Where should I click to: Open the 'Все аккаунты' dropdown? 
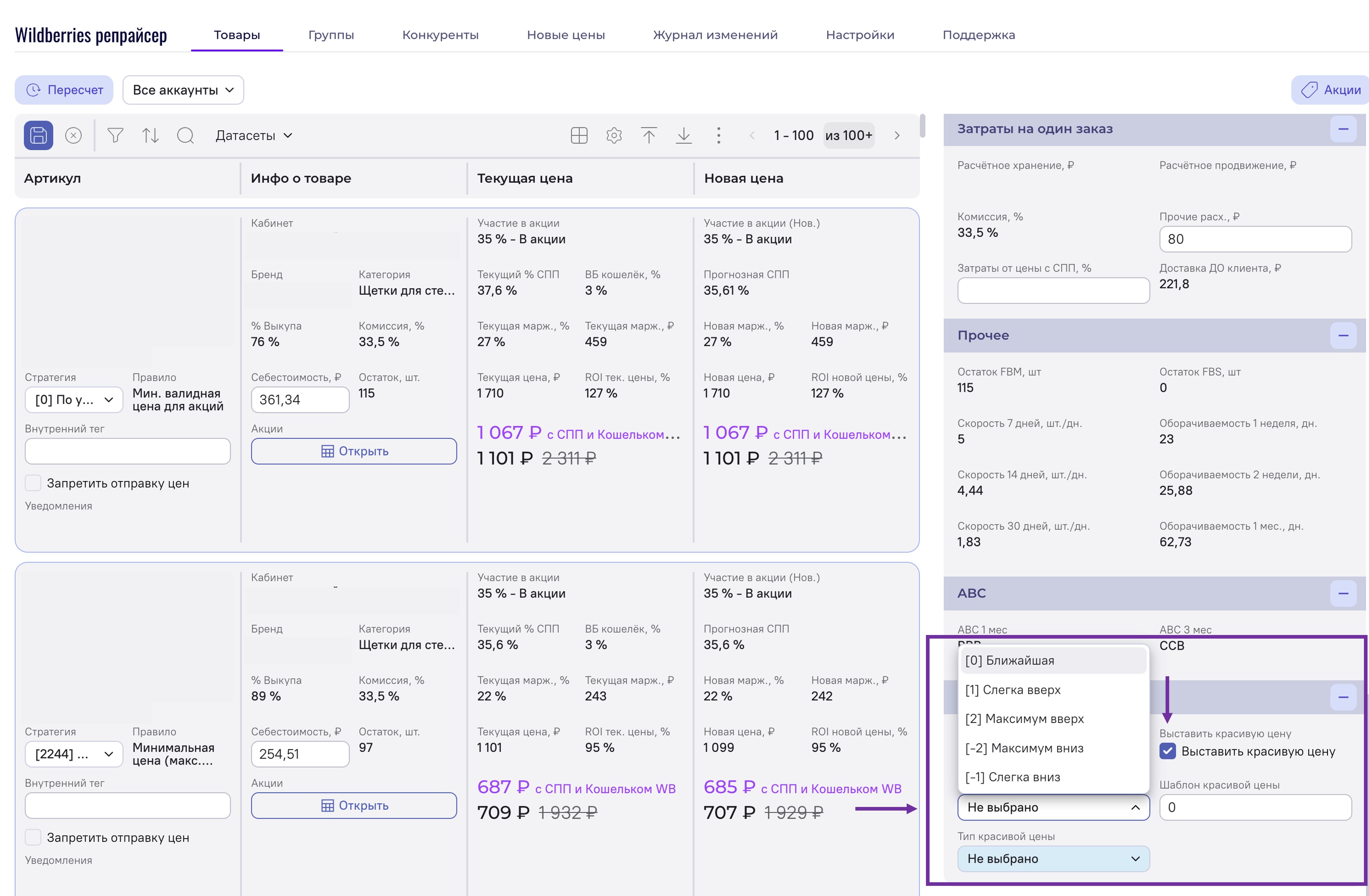(x=183, y=90)
